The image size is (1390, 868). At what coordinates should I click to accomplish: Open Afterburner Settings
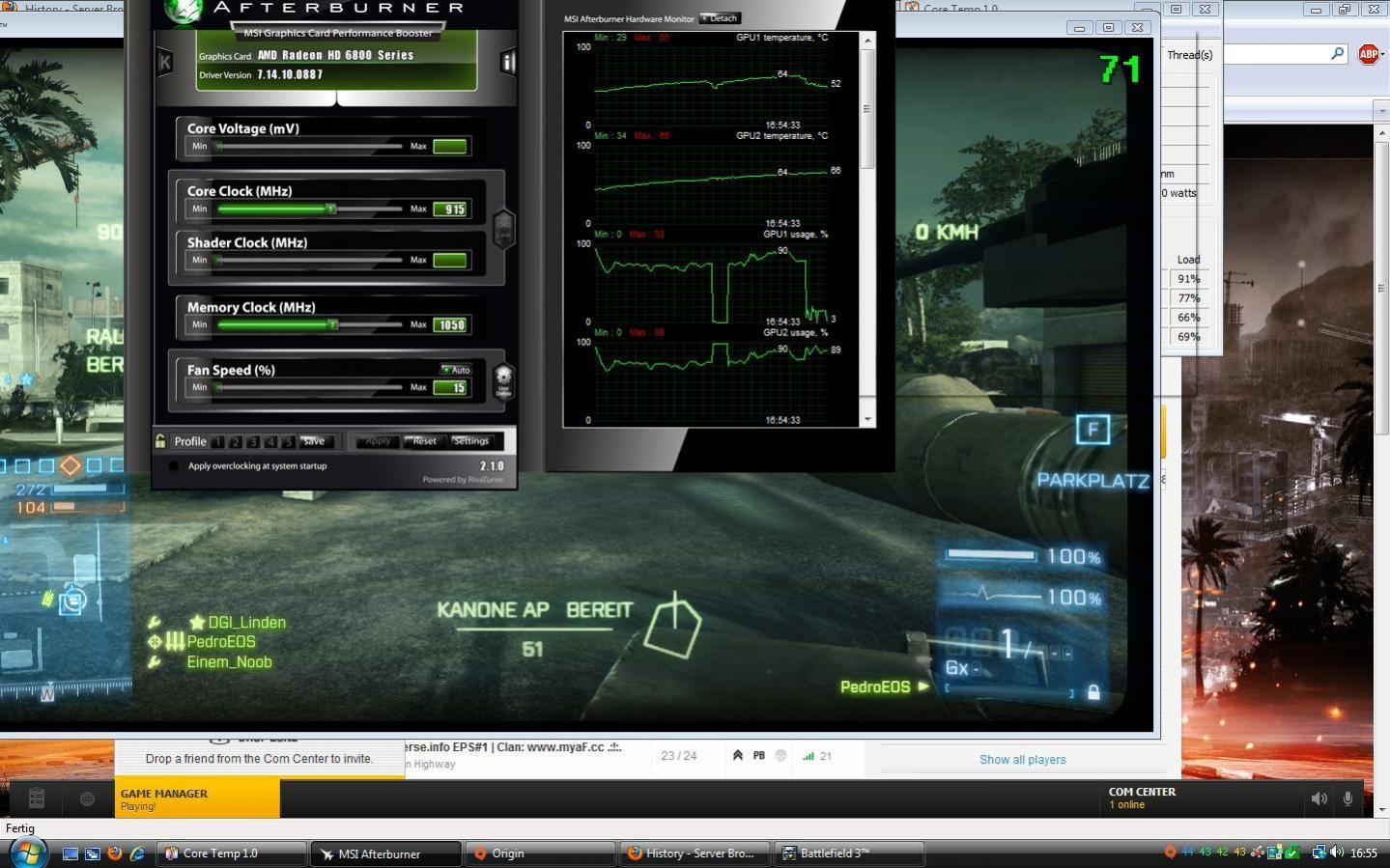(x=471, y=441)
